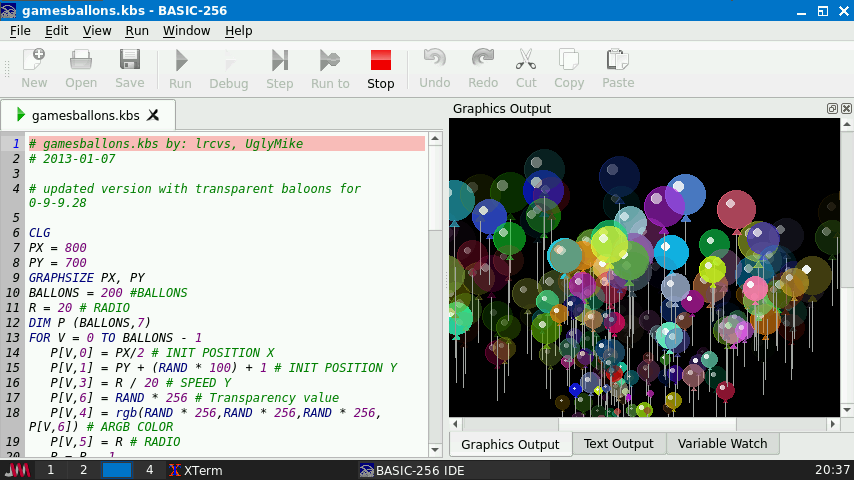This screenshot has width=854, height=480.
Task: Click the Step toolbar icon
Action: coord(279,69)
